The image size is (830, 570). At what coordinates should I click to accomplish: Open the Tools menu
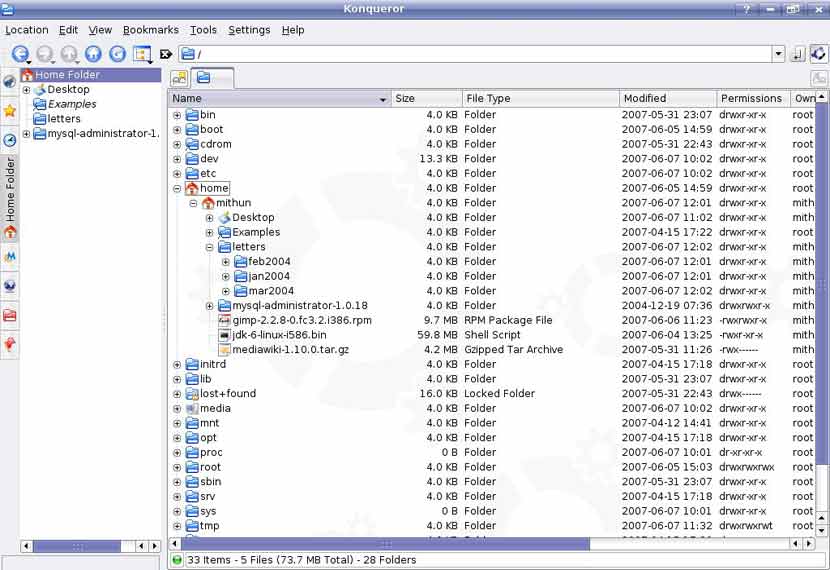pos(203,30)
